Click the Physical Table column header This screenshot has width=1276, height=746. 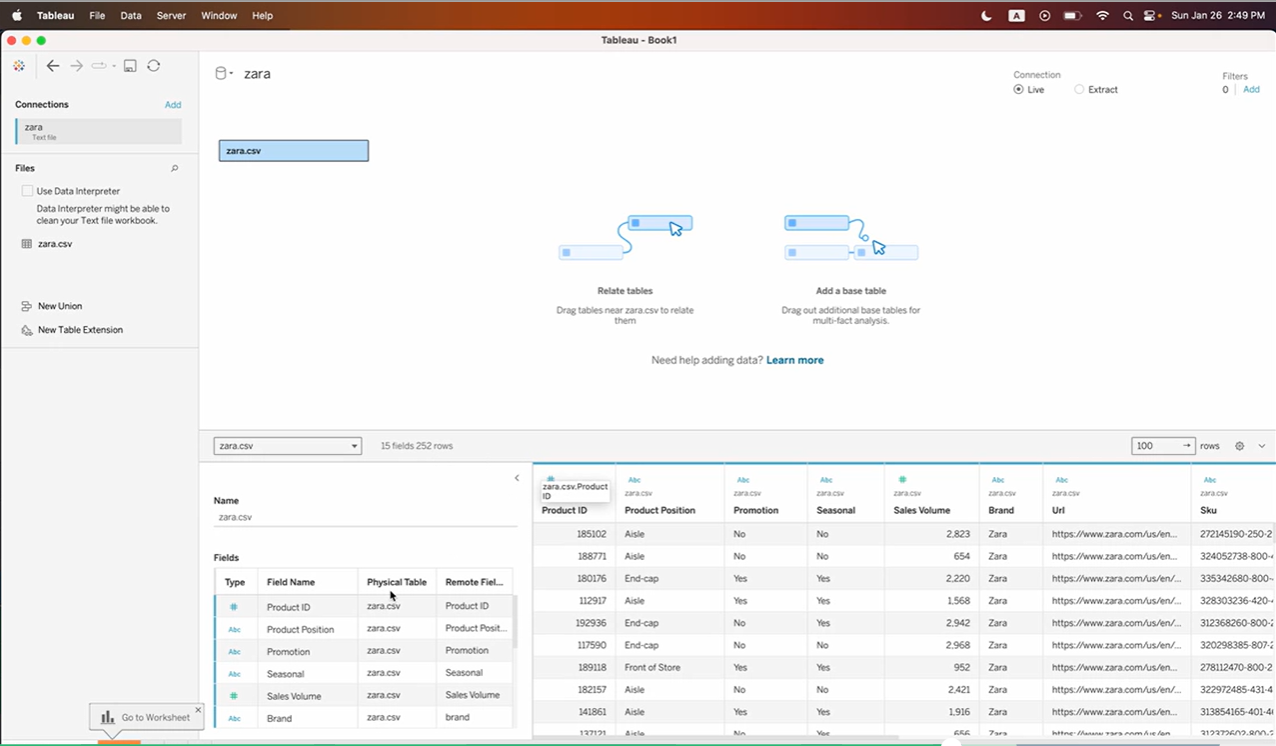[x=397, y=582]
